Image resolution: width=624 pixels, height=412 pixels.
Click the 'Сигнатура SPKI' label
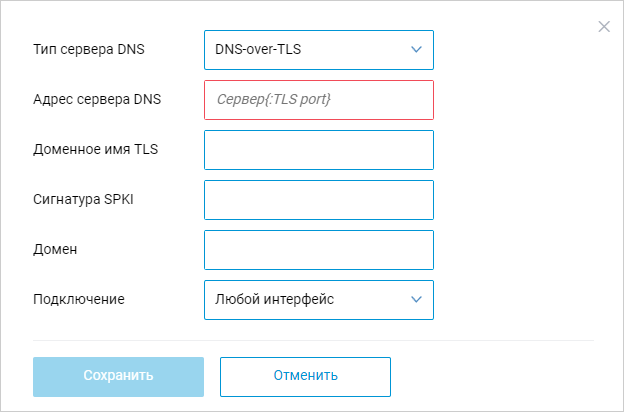(x=83, y=199)
